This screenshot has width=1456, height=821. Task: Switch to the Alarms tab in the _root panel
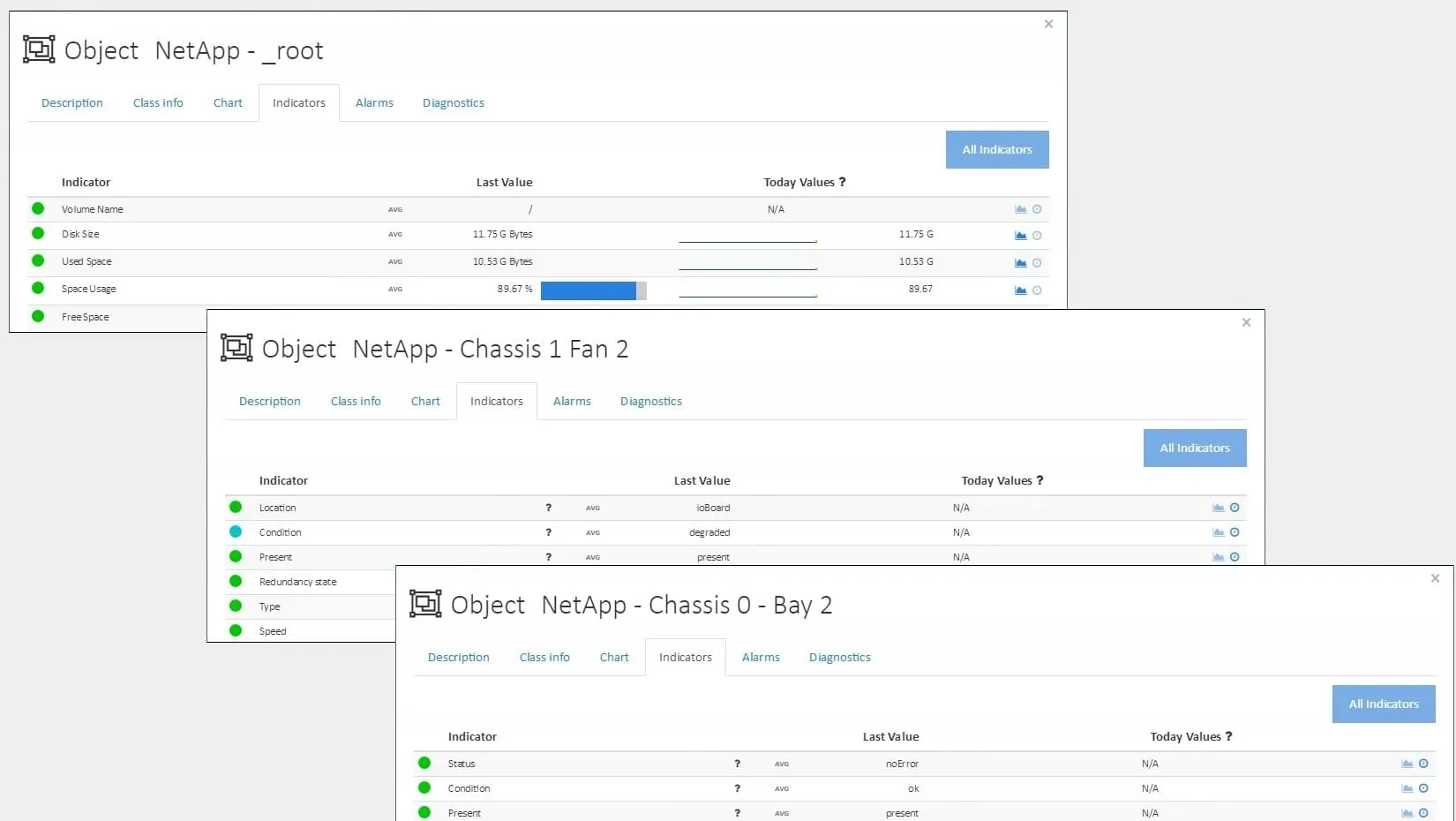(374, 103)
